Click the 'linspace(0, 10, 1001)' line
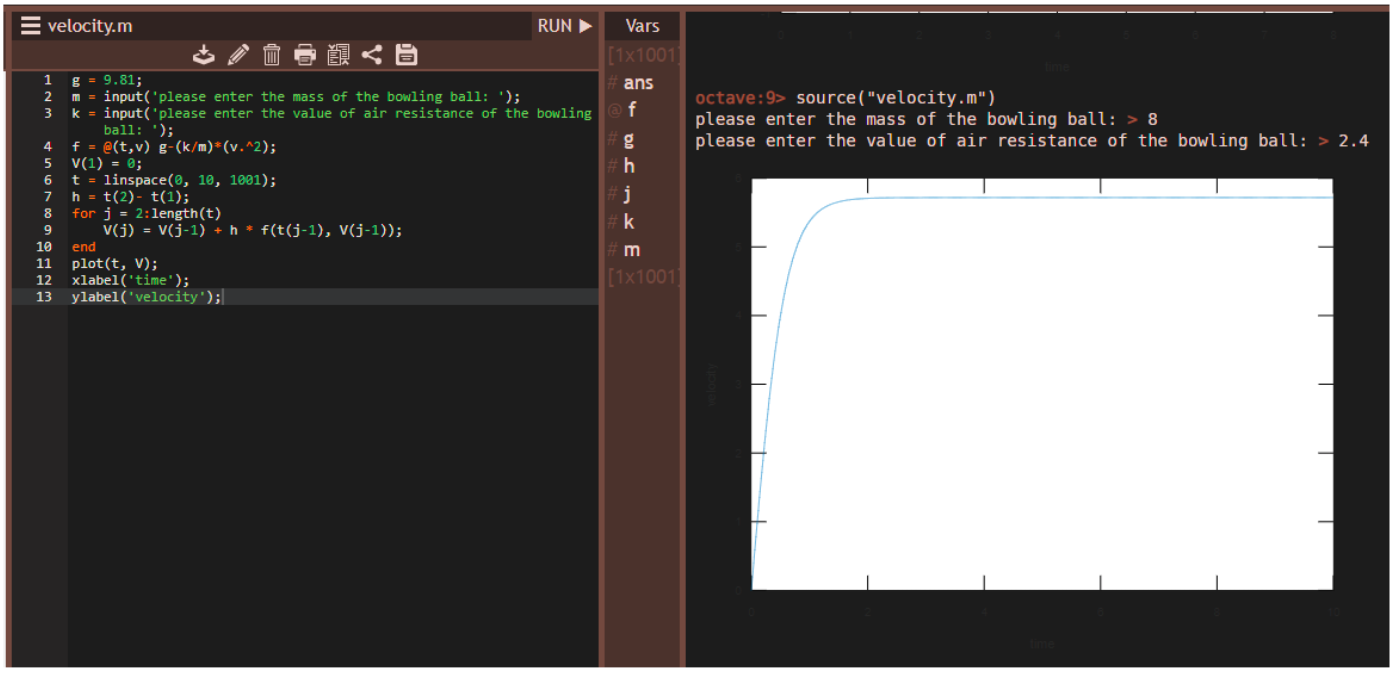This screenshot has width=1390, height=674. [174, 180]
